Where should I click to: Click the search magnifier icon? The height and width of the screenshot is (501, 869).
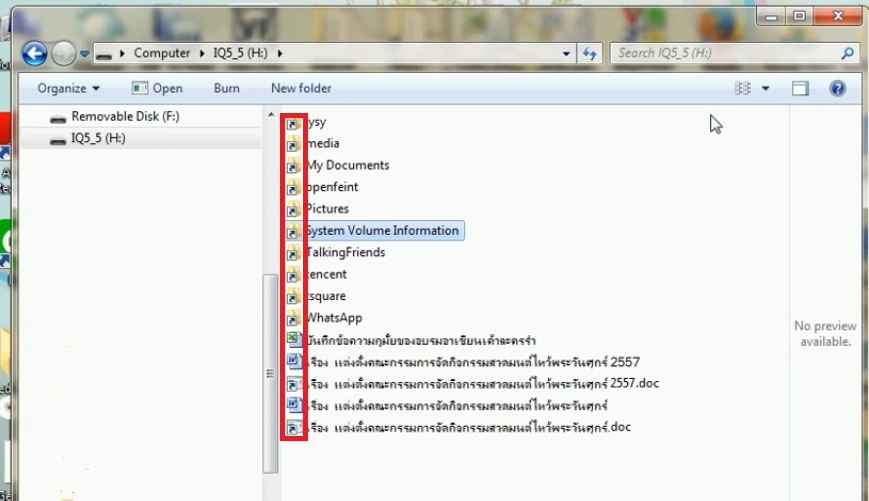847,53
